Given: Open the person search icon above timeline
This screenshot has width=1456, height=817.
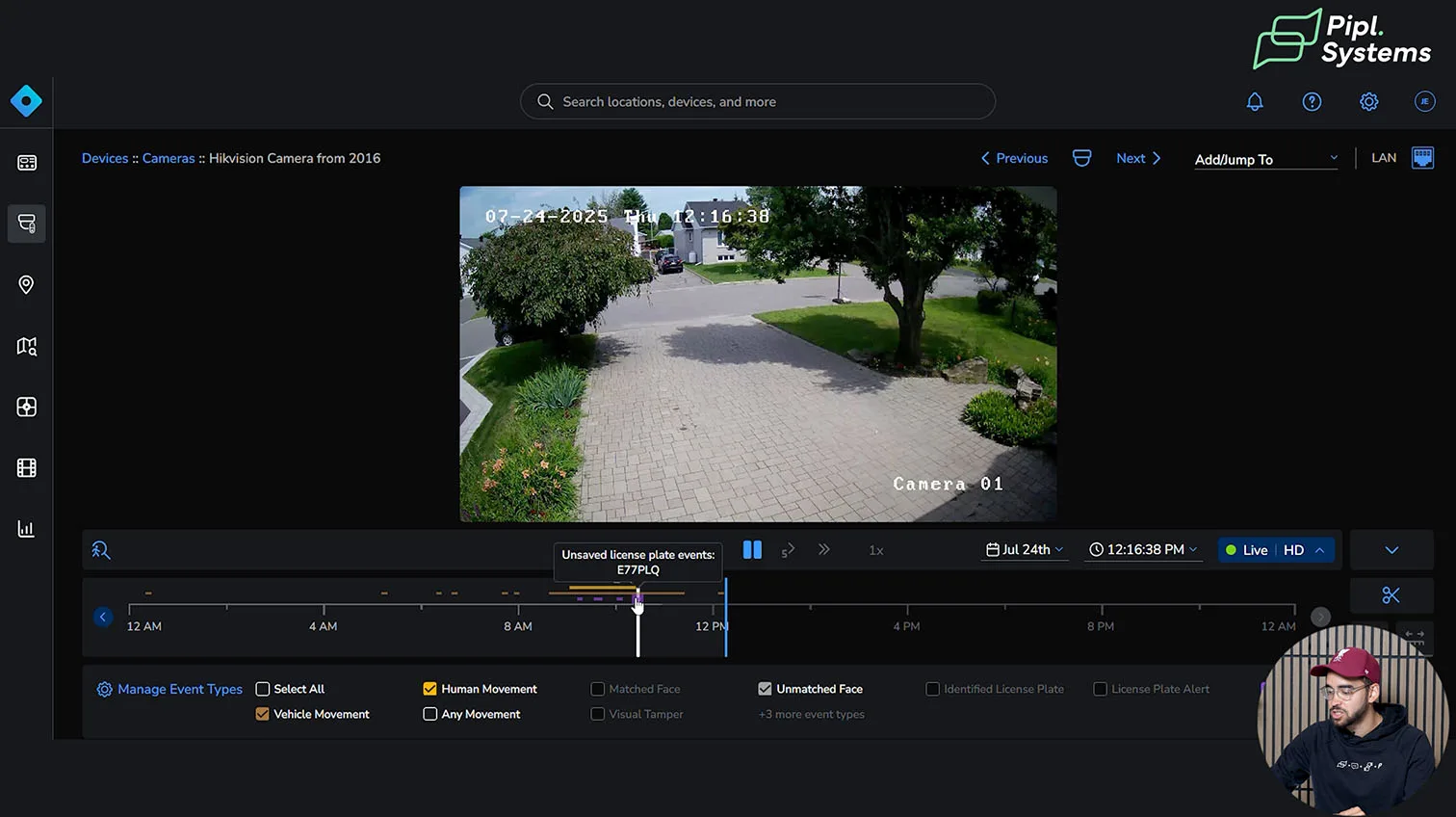Looking at the screenshot, I should 101,550.
